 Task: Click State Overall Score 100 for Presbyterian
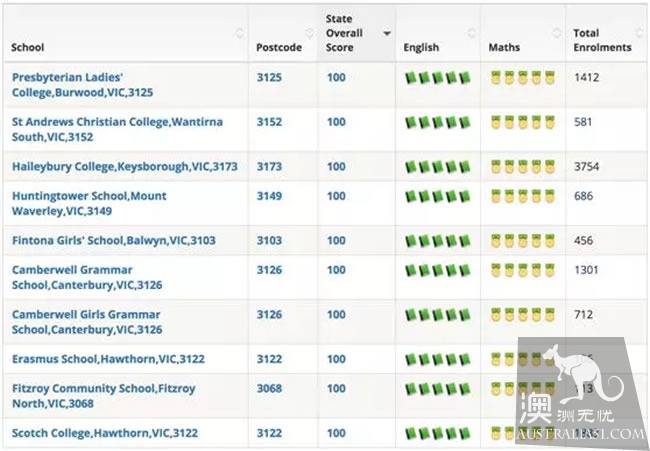(336, 78)
